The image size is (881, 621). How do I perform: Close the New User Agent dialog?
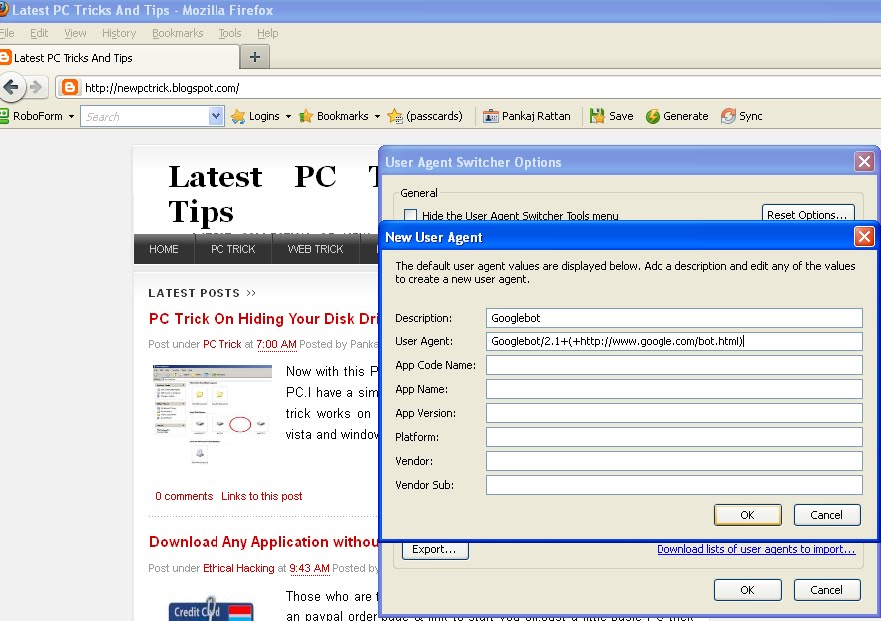(864, 237)
